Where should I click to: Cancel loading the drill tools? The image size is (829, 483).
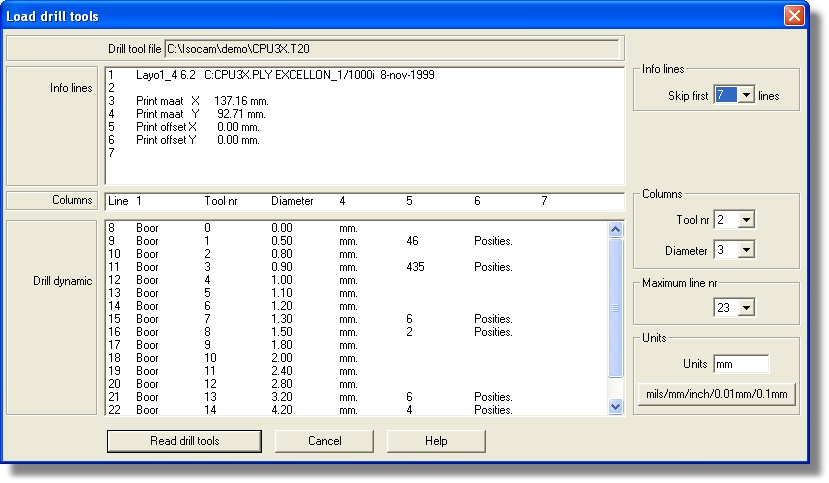click(324, 441)
